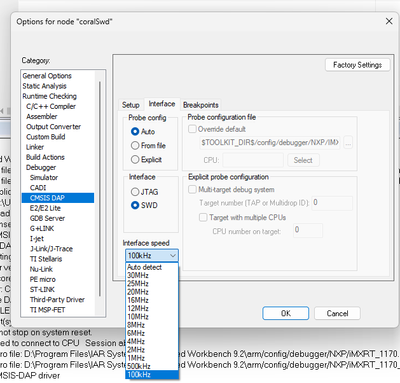
Task: Choose 20MHz speed option
Action: [x=152, y=292]
